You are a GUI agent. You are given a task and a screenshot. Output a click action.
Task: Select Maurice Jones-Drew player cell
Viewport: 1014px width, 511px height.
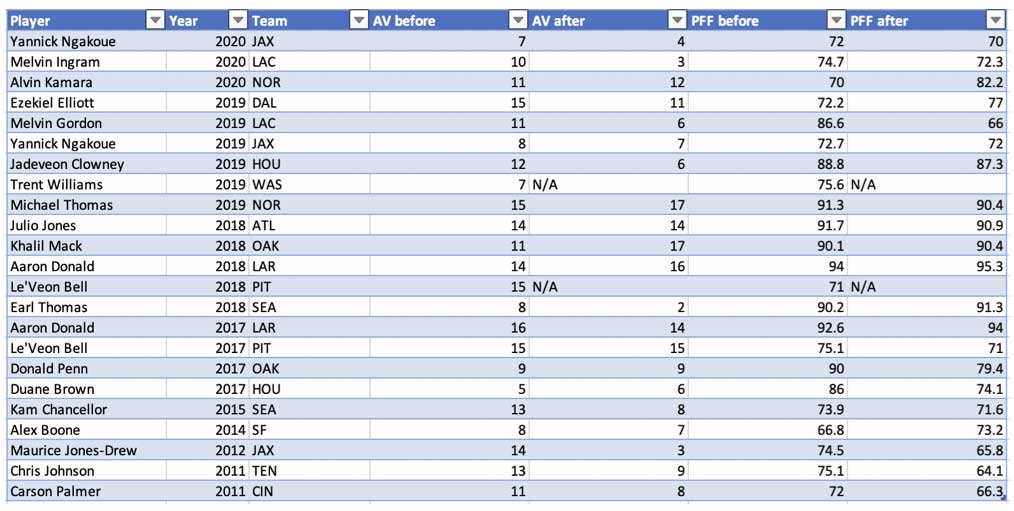pyautogui.click(x=86, y=450)
